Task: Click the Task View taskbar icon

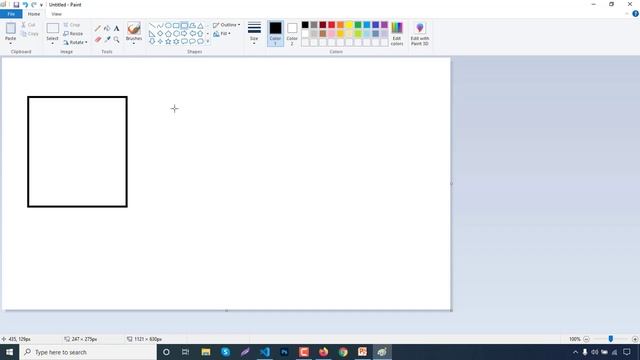Action: (x=186, y=352)
